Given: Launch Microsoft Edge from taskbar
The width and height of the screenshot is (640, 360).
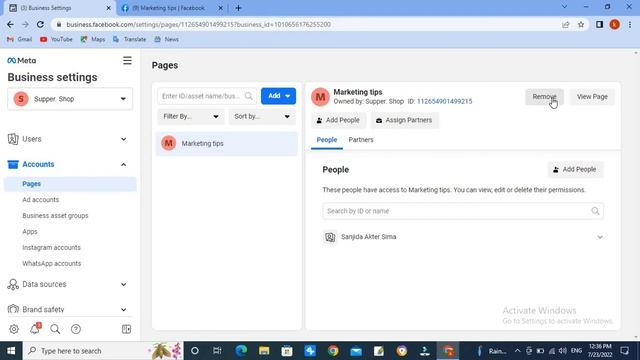Looking at the screenshot, I should tap(241, 351).
